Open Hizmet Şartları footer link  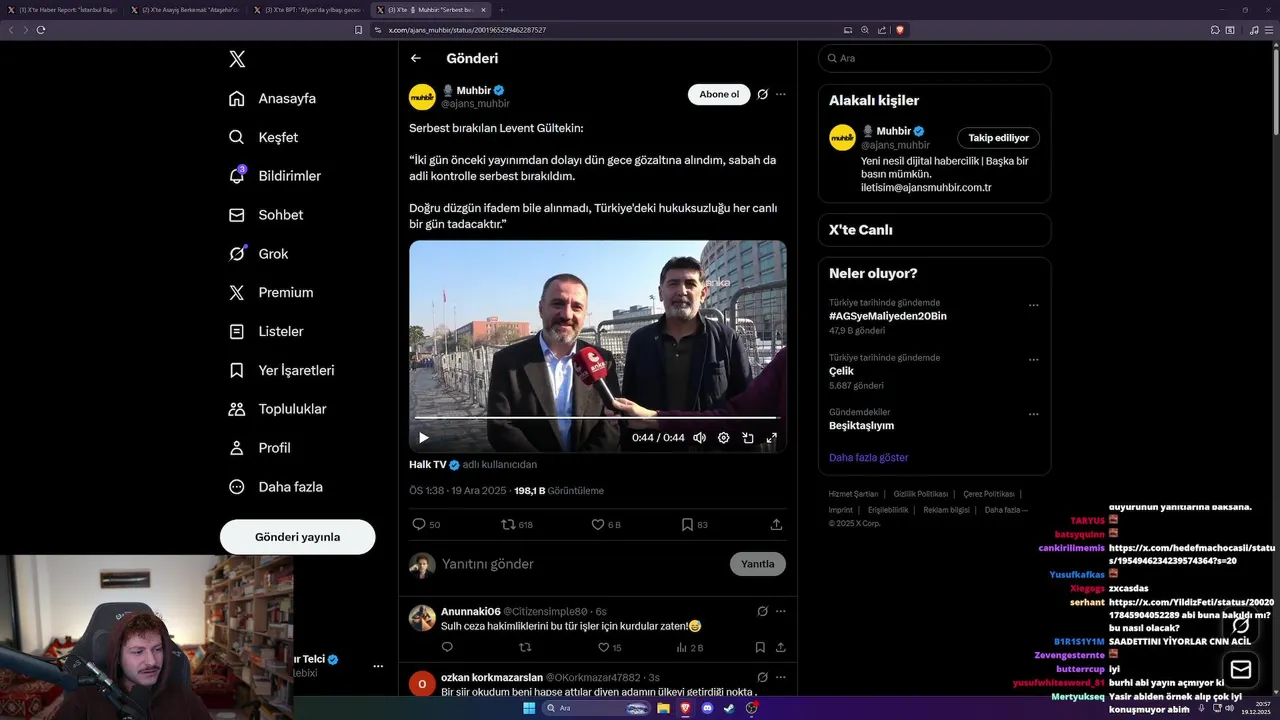tap(853, 494)
